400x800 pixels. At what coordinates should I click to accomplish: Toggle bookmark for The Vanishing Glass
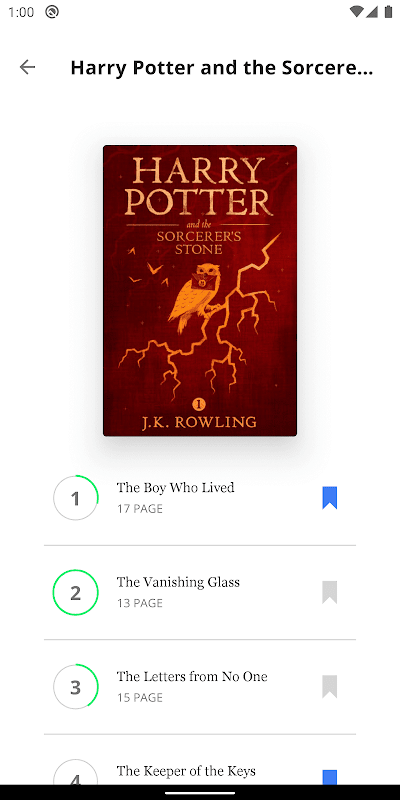click(330, 592)
